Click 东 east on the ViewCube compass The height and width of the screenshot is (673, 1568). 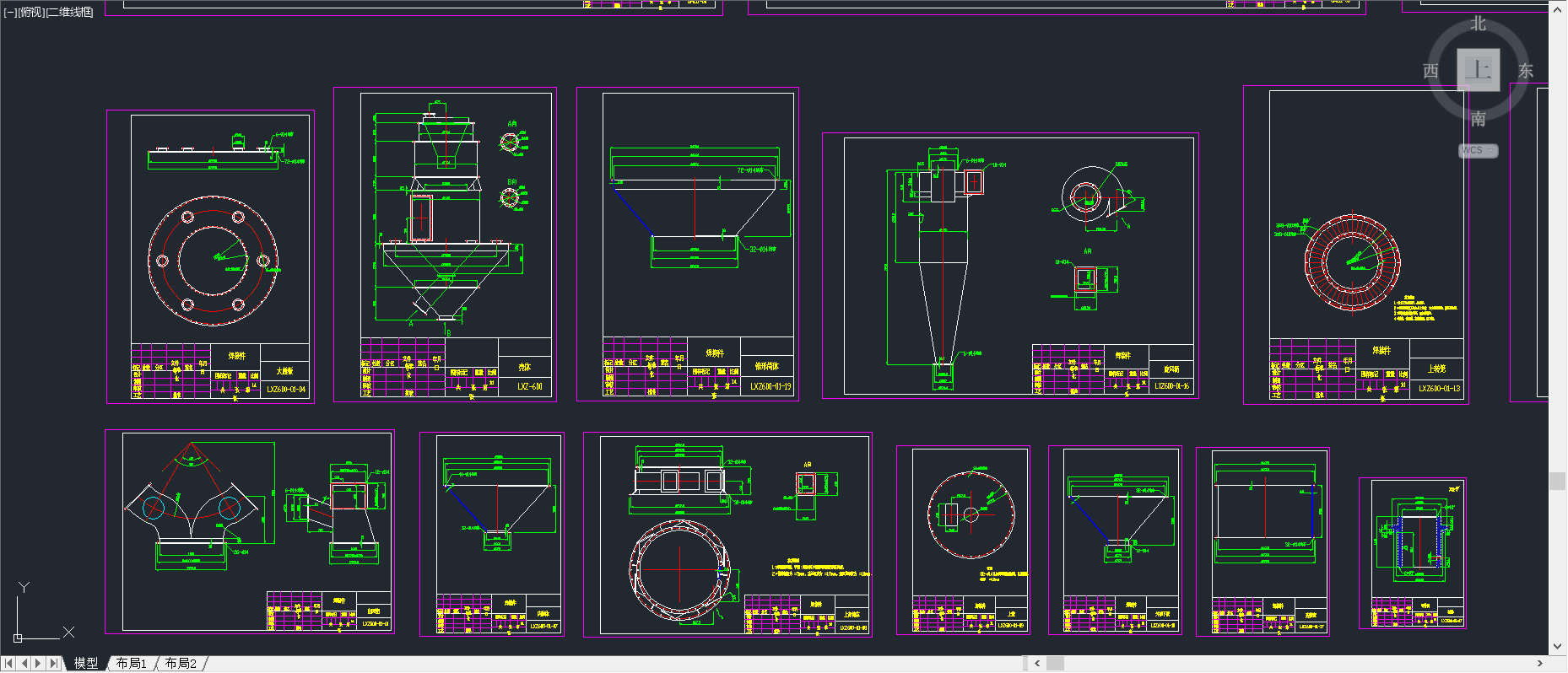(x=1526, y=71)
